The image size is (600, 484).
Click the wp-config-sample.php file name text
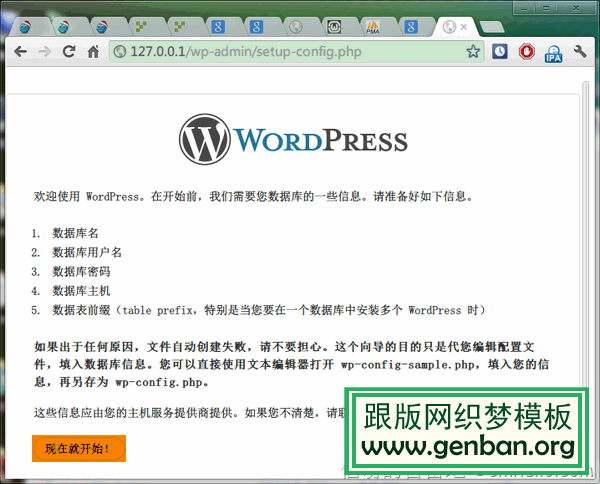click(407, 365)
